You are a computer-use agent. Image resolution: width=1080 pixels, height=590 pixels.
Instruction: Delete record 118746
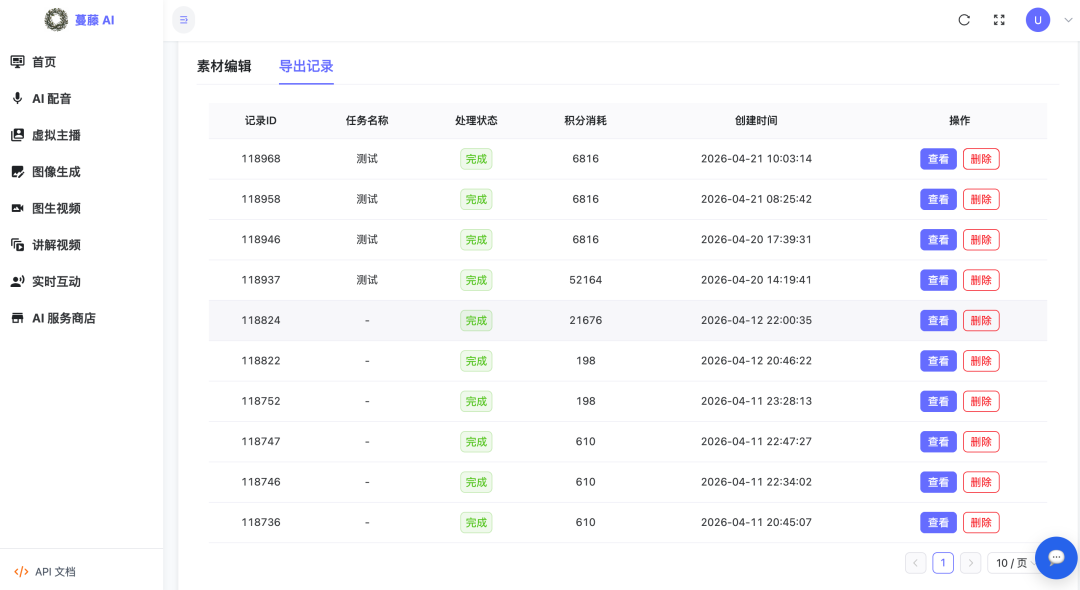(x=981, y=482)
